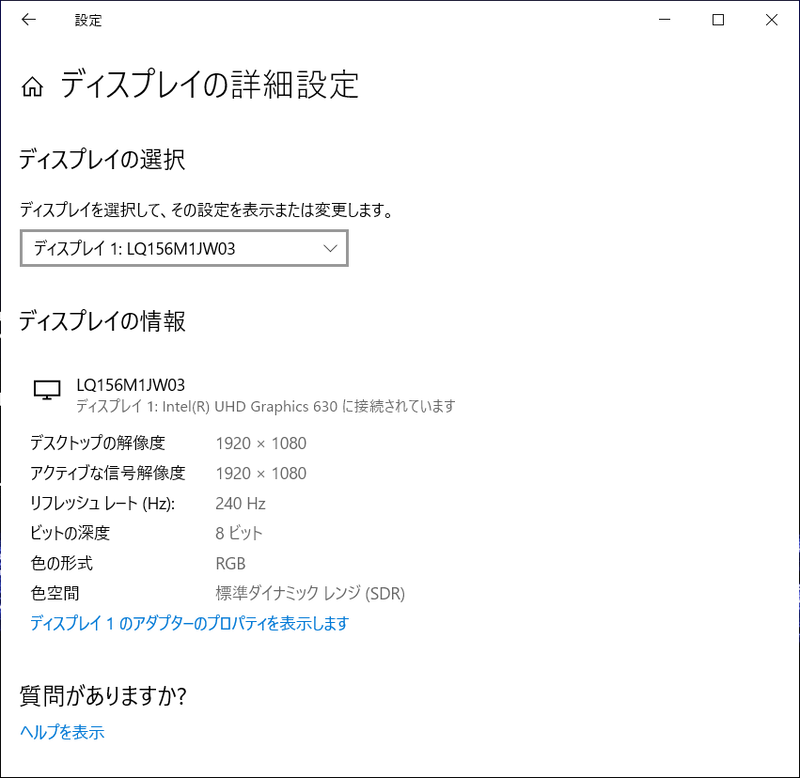Click the dropdown chevron on the display selector
The height and width of the screenshot is (778, 800).
(330, 248)
